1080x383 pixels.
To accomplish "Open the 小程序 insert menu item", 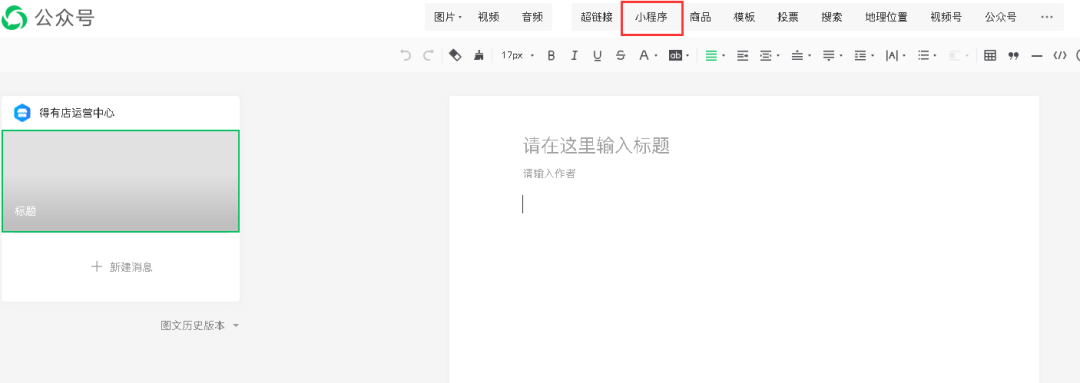I will point(651,17).
